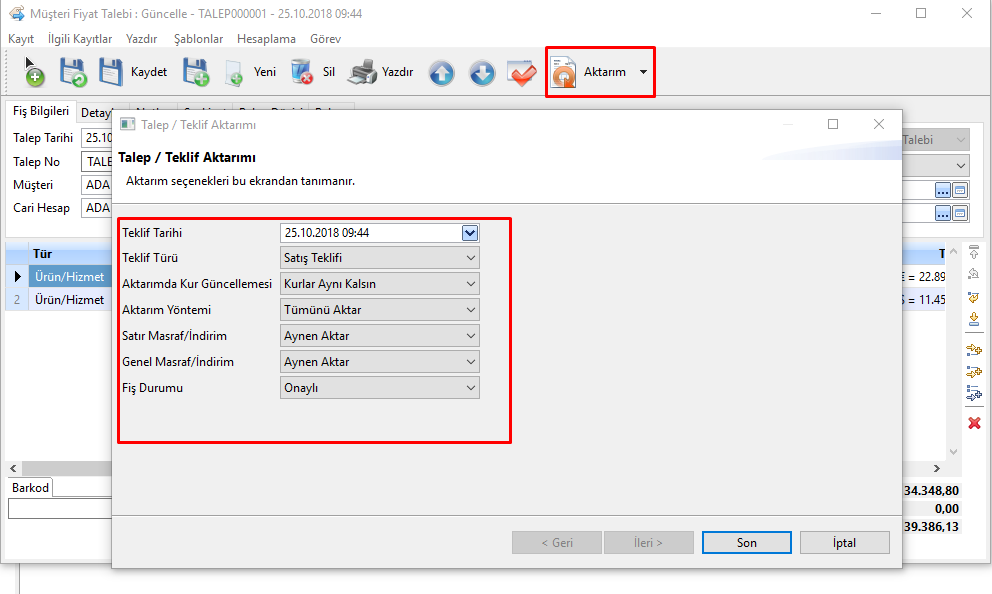Cancel the dialog with İptal
The image size is (992, 594).
[x=844, y=543]
